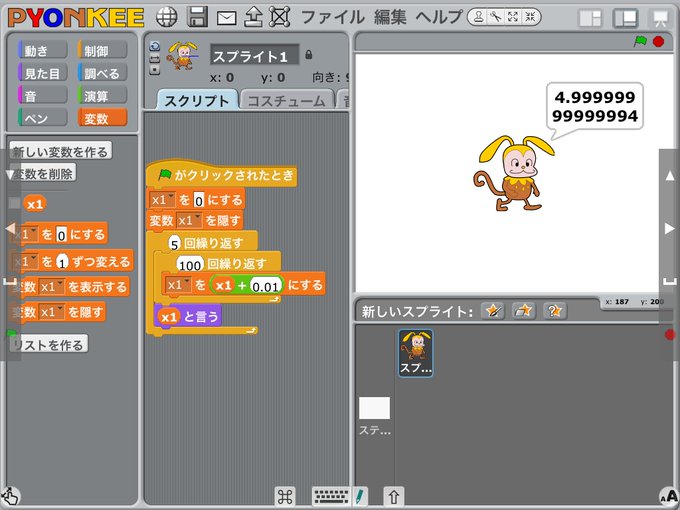Open x1 dropdown in script's にする block
680x510 pixels.
[x=162, y=199]
